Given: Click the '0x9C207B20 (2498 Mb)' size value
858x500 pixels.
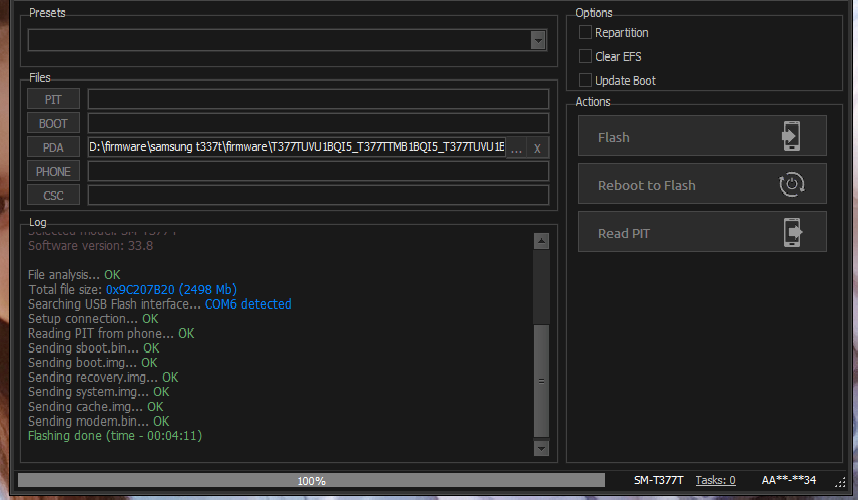Looking at the screenshot, I should (171, 289).
